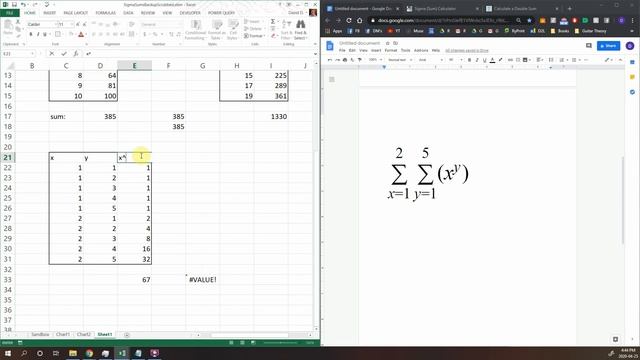Select cell E21 in Excel
The width and height of the screenshot is (640, 360).
(134, 157)
